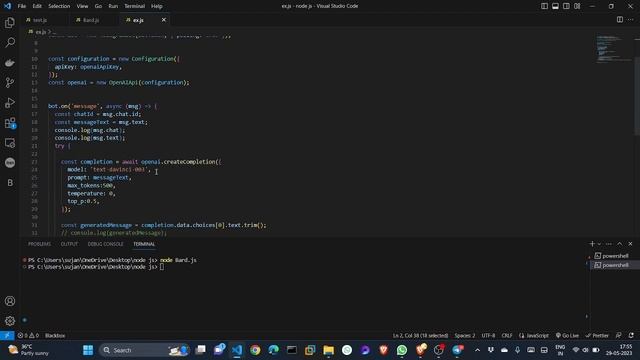The height and width of the screenshot is (360, 640).
Task: Open Customize Layout icon in title bar
Action: tap(577, 6)
